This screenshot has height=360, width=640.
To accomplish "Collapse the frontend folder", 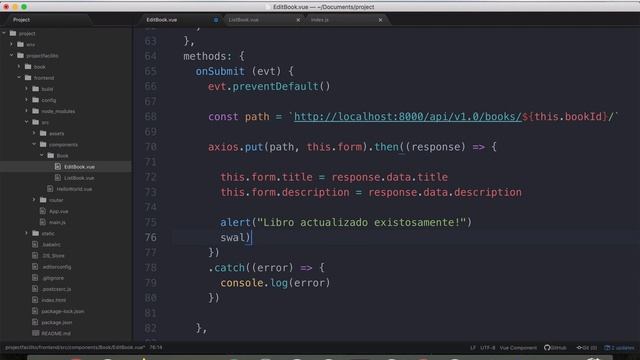I will tap(19, 77).
